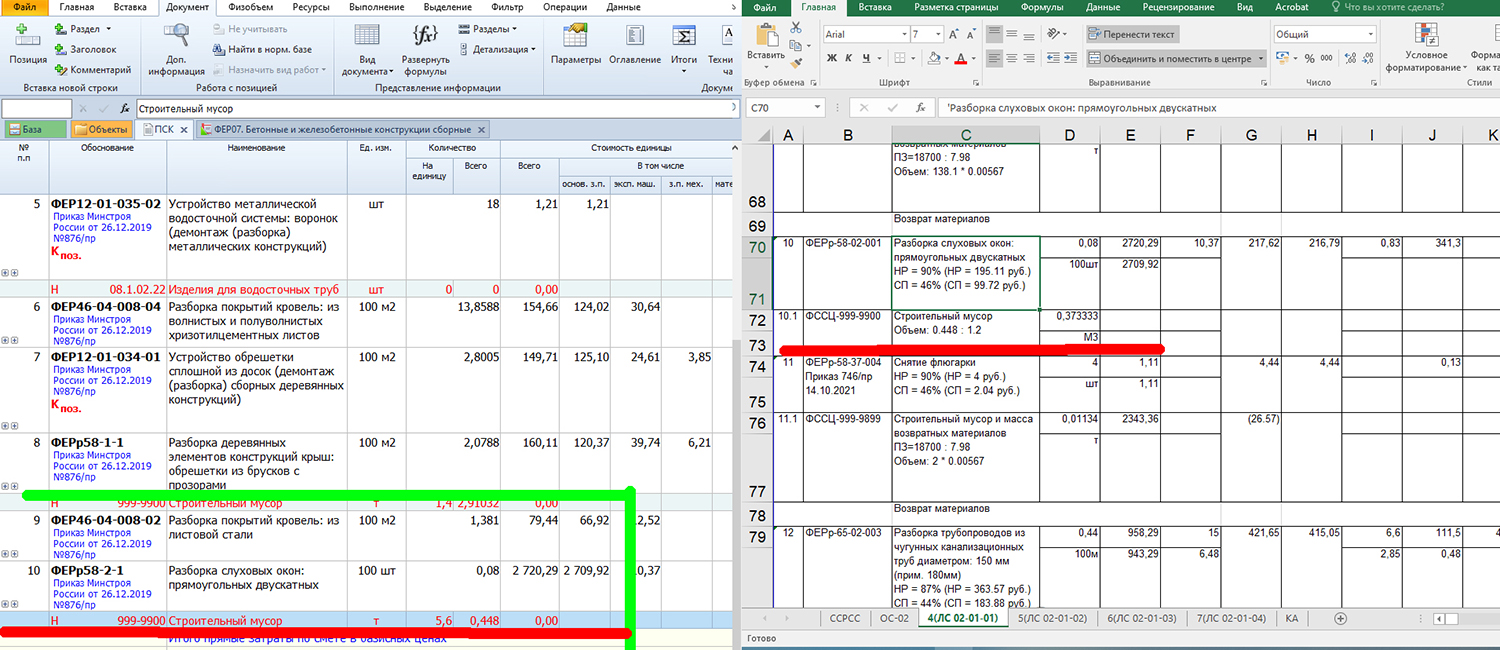
Task: Toggle bold Ж formatting in Excel
Action: click(x=831, y=59)
